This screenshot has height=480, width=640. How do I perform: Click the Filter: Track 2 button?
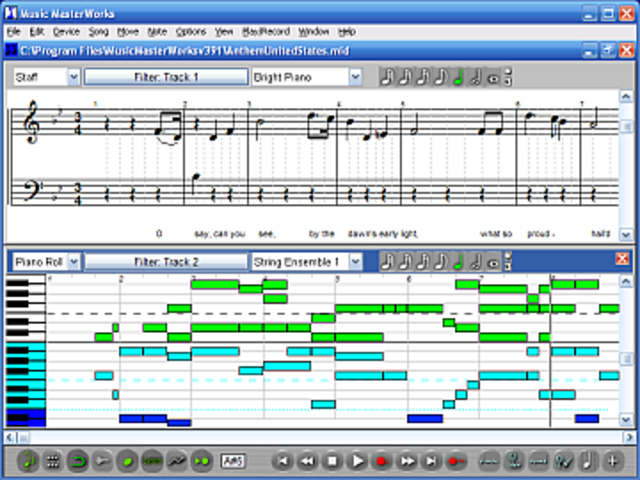pyautogui.click(x=166, y=262)
